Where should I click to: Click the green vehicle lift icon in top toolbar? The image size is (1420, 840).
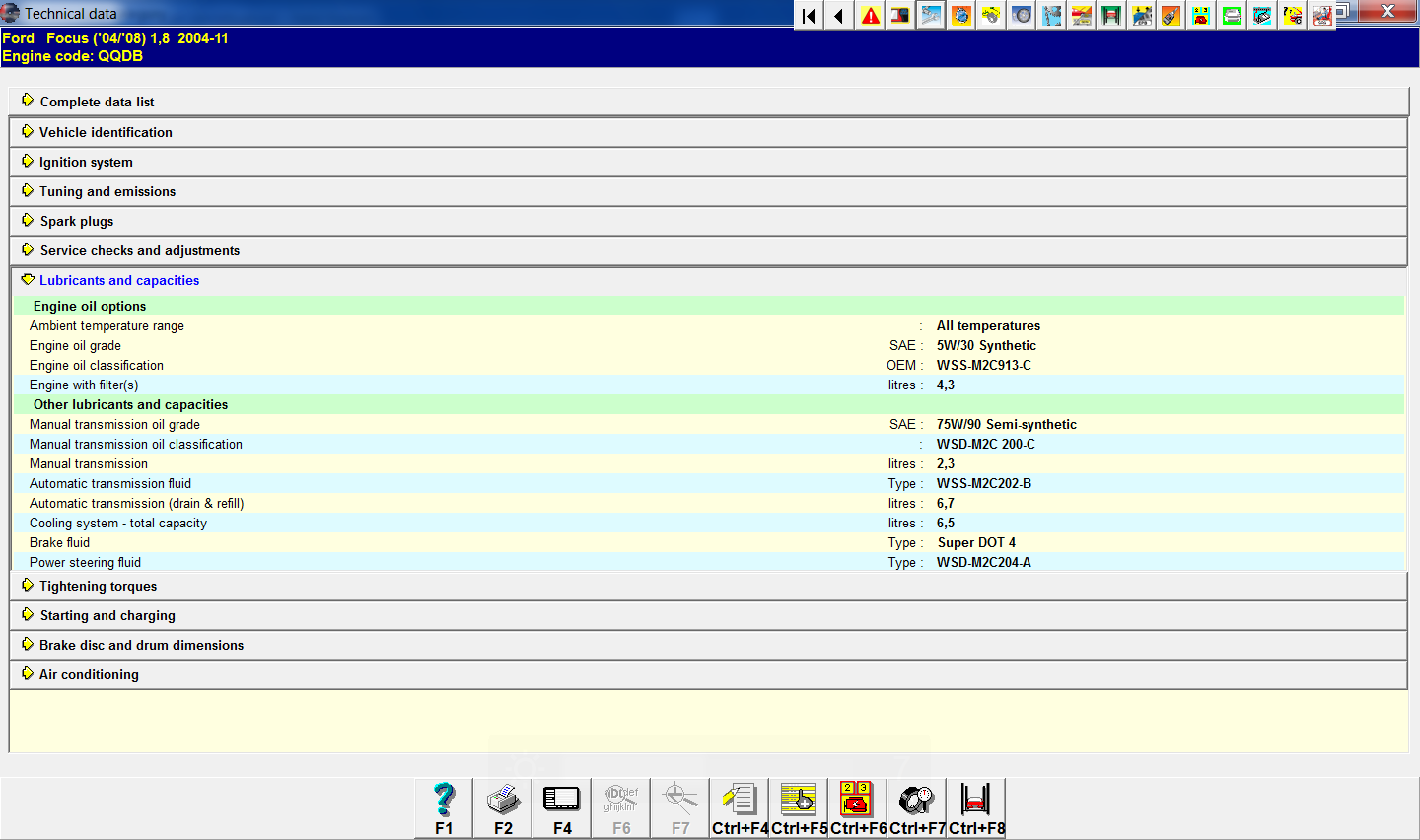click(1111, 15)
